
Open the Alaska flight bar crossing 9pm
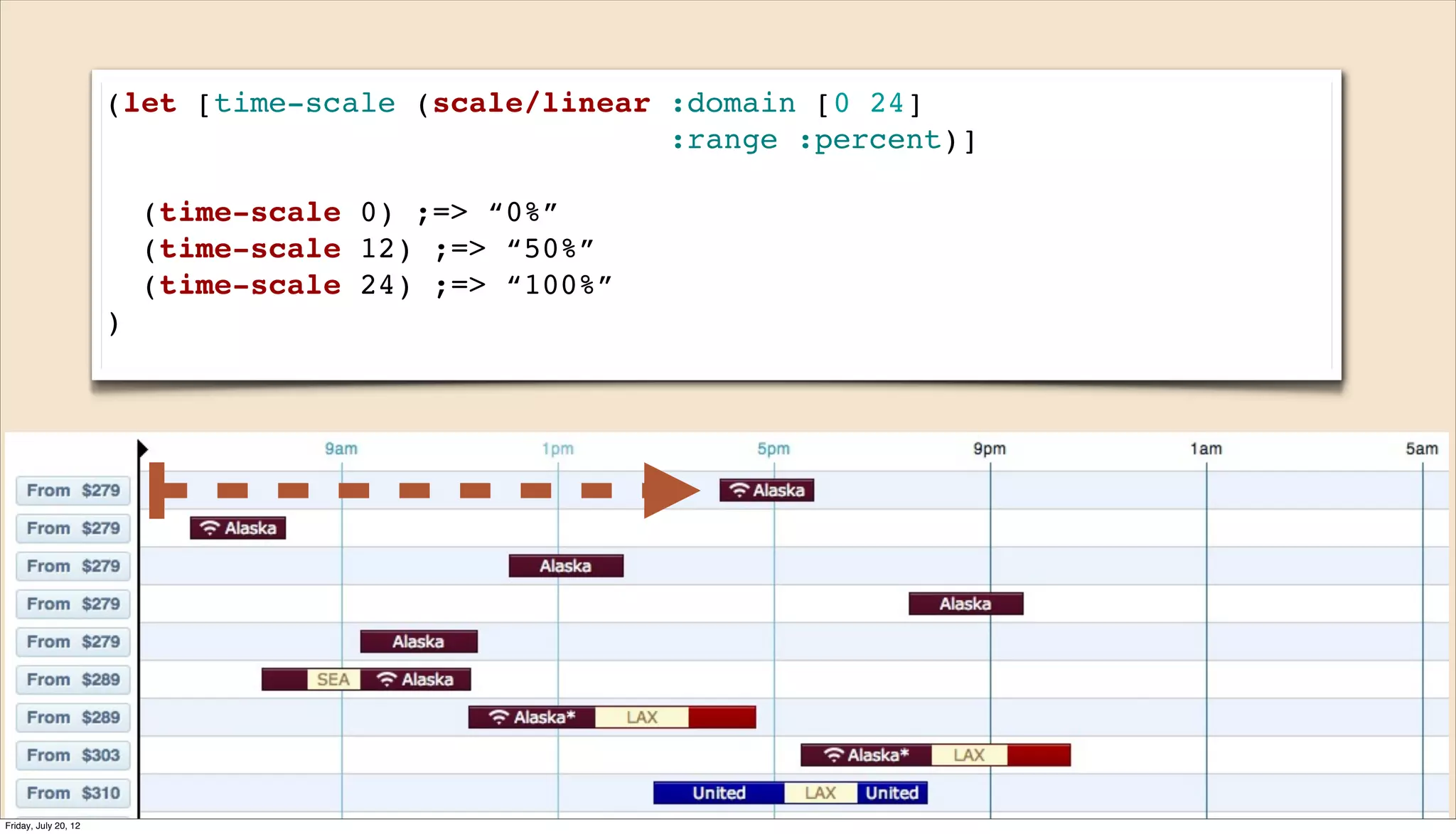(966, 604)
